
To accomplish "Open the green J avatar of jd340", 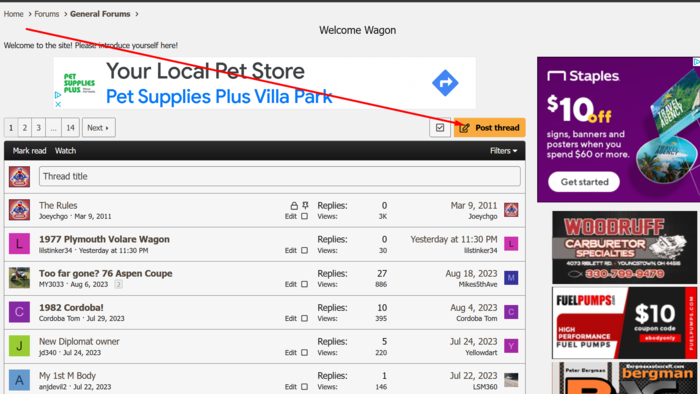I will click(19, 346).
